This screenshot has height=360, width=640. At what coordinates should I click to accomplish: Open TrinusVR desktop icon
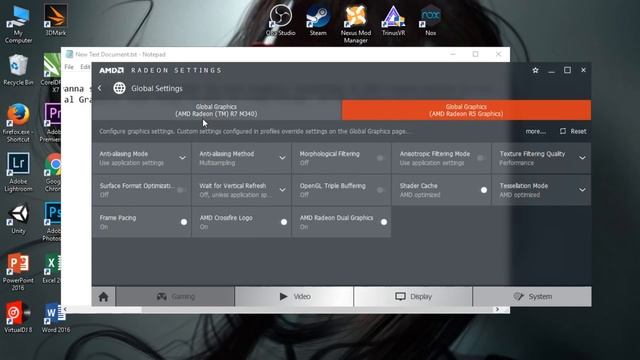pyautogui.click(x=393, y=20)
